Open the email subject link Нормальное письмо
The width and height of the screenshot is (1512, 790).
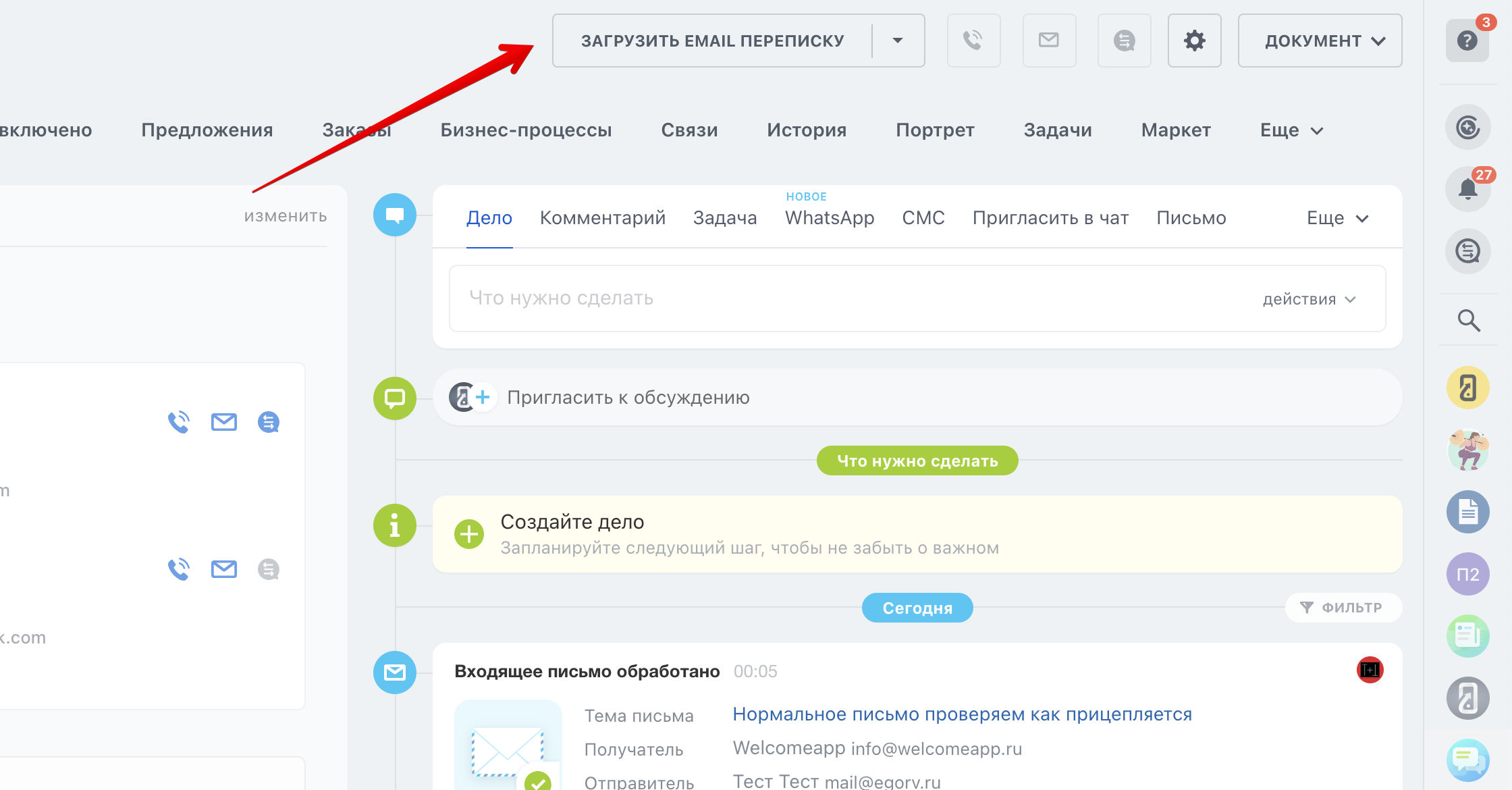click(962, 714)
